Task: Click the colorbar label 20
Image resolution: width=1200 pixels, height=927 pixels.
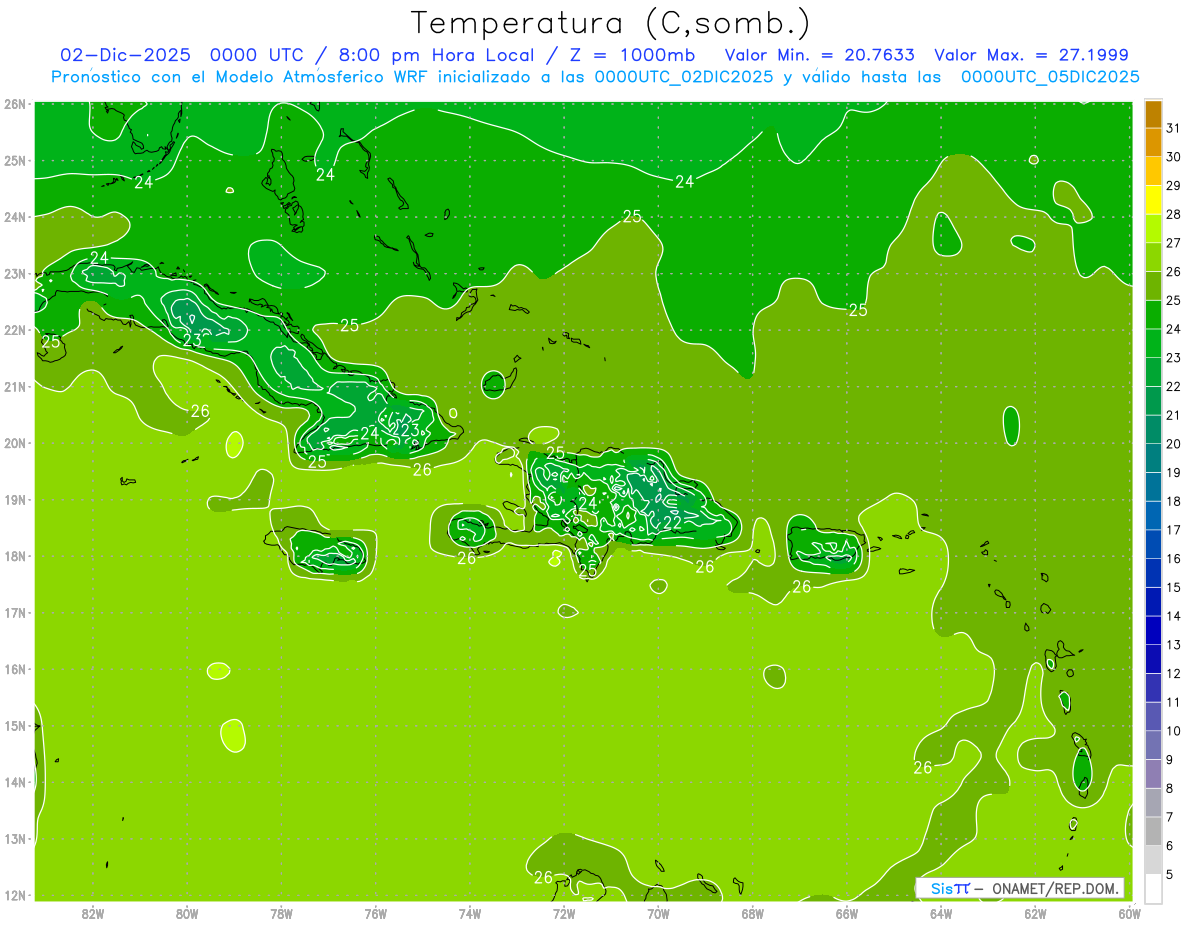Action: 1174,444
